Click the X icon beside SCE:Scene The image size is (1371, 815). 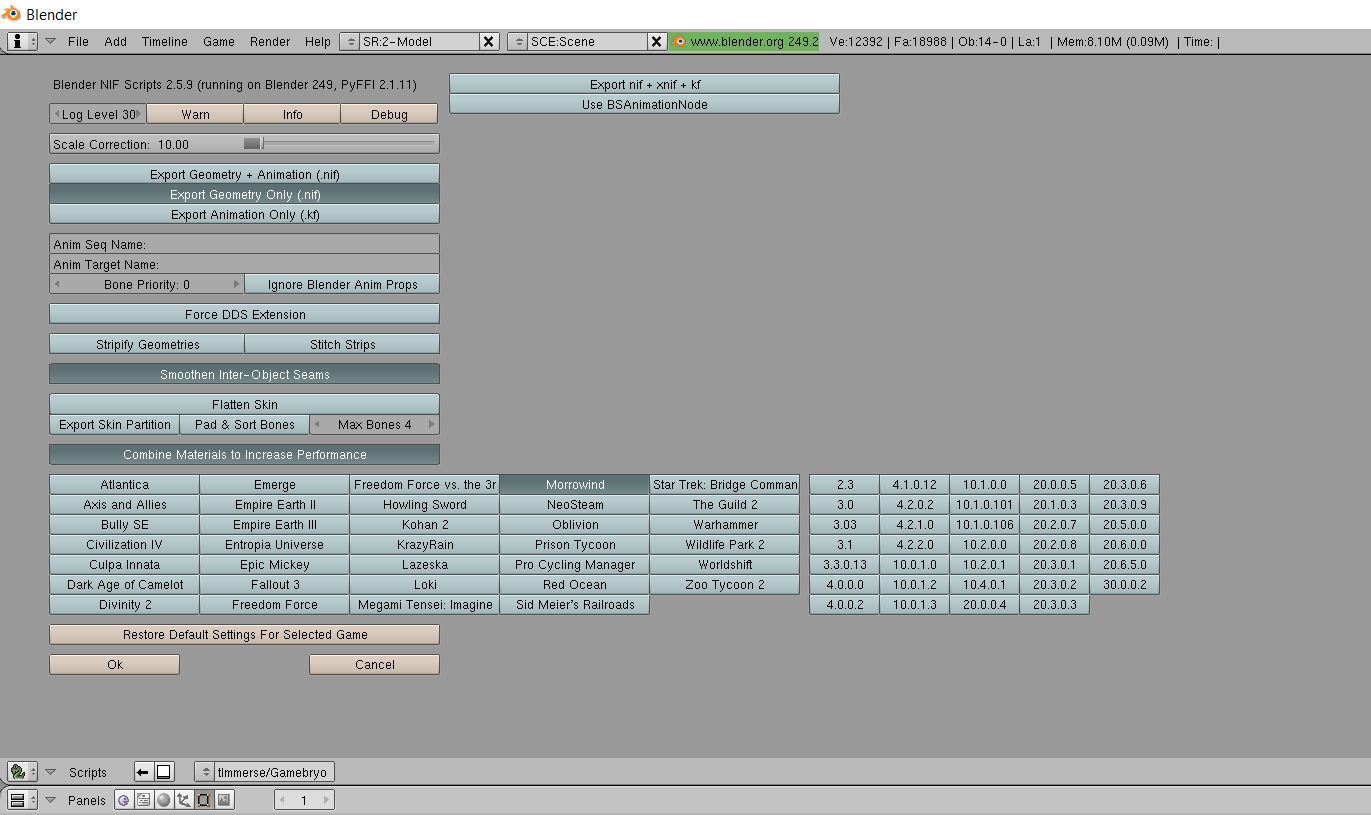click(x=656, y=42)
